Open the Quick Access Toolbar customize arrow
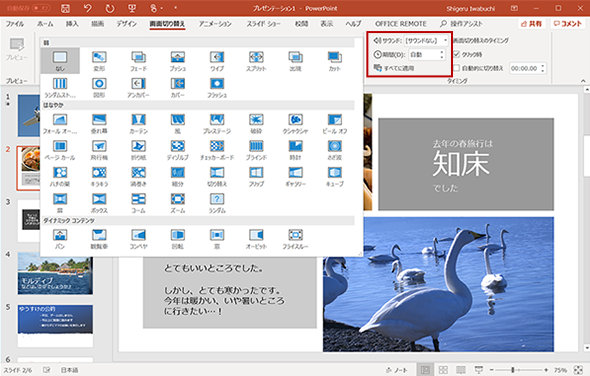 point(175,8)
